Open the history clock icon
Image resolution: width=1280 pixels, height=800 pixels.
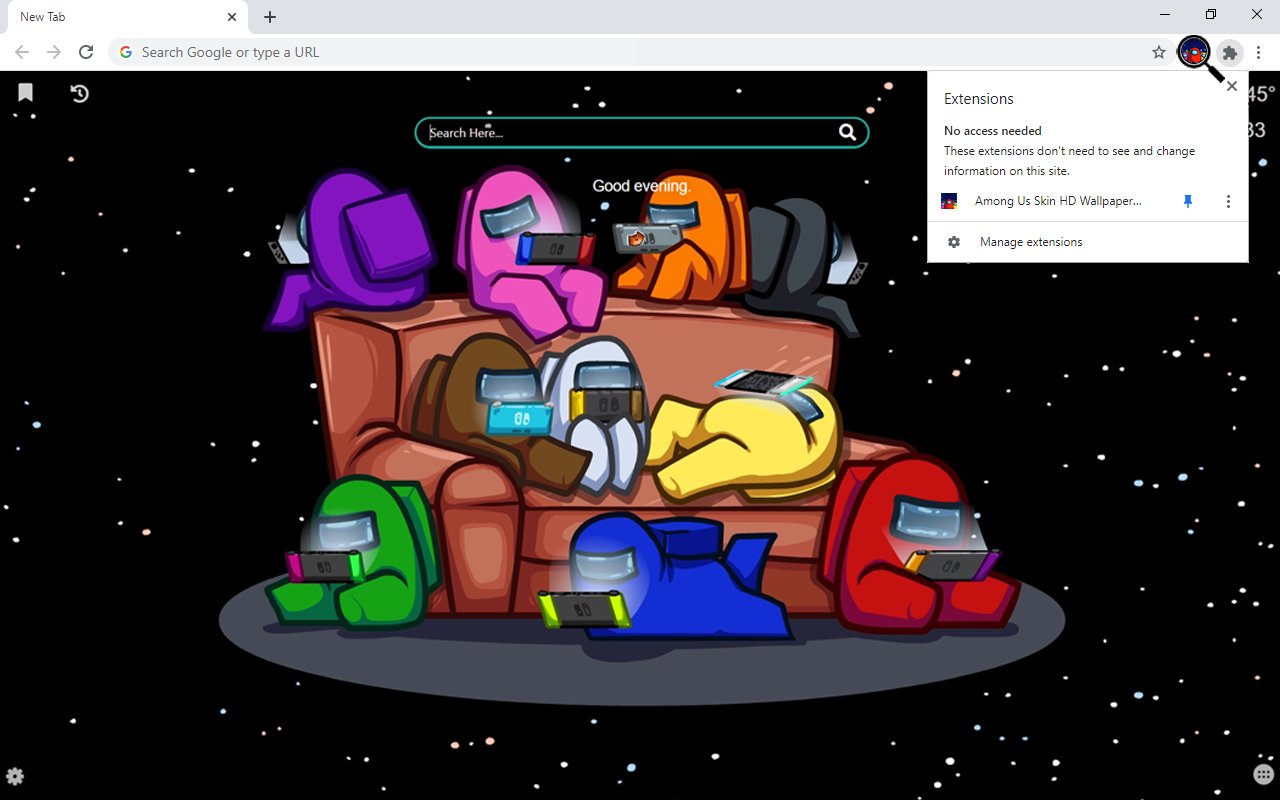coord(80,93)
